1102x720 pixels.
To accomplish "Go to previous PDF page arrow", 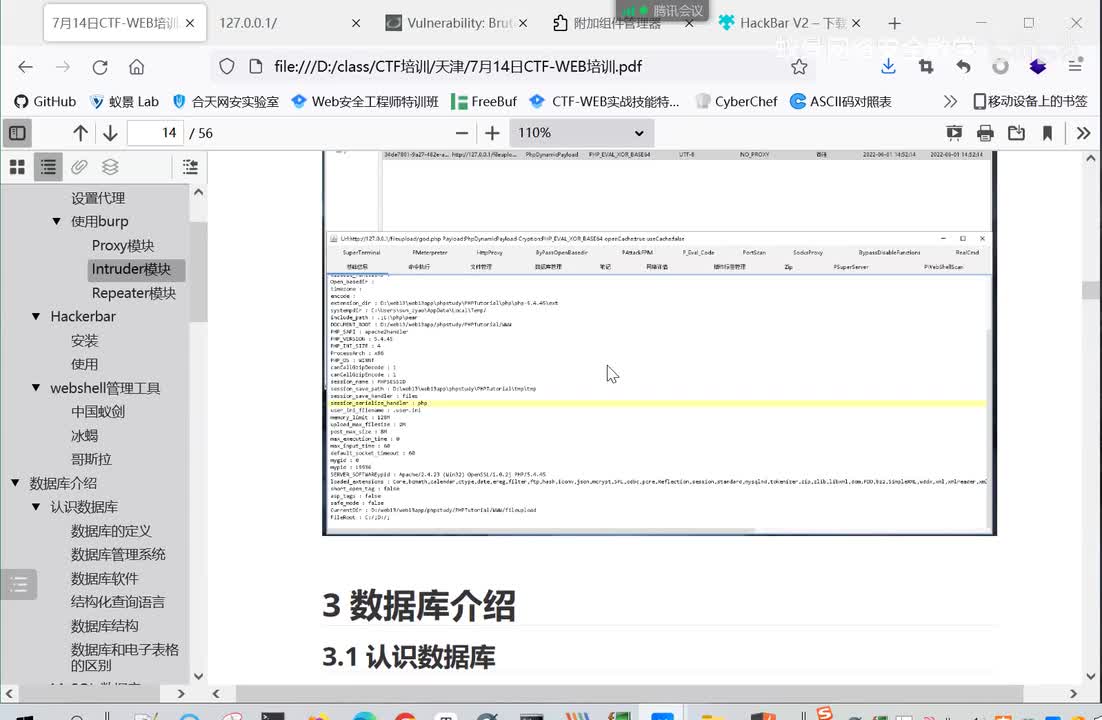I will [80, 133].
